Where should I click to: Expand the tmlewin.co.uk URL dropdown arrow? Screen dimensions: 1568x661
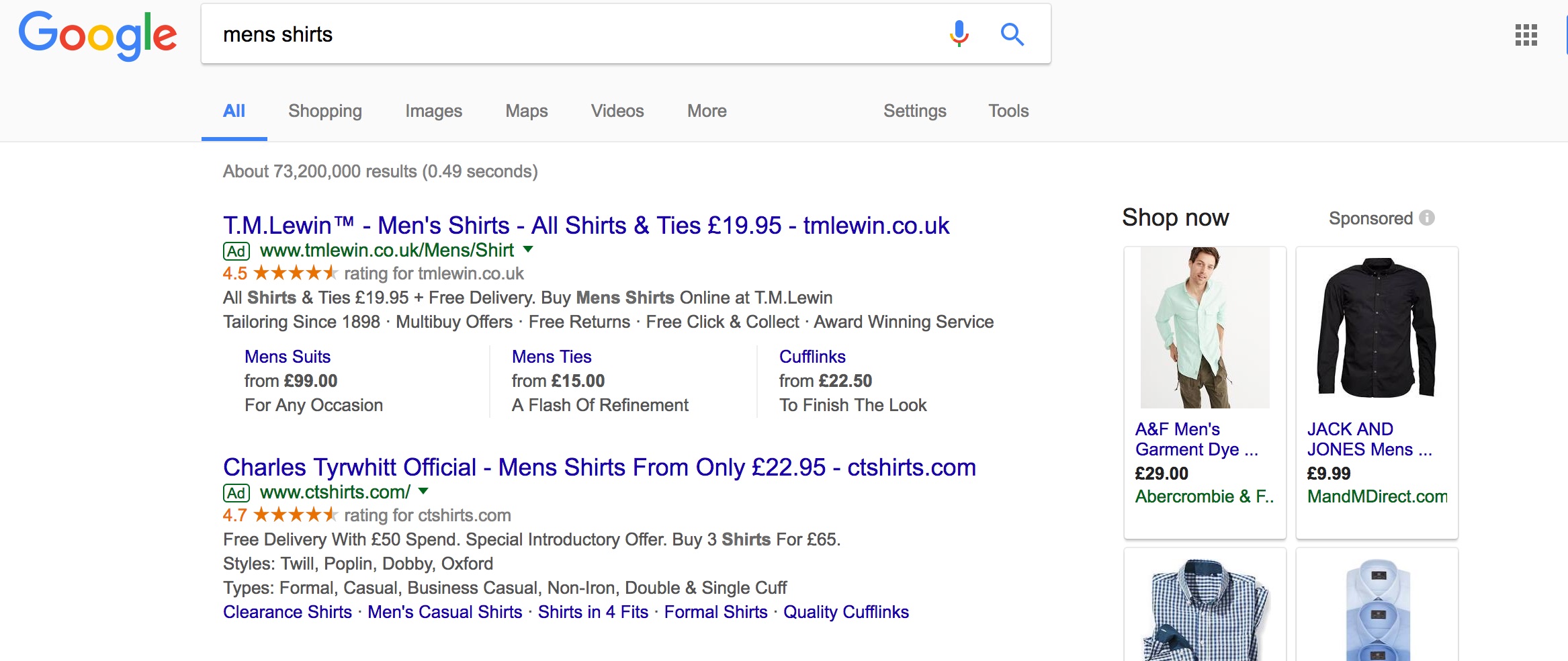coord(528,249)
